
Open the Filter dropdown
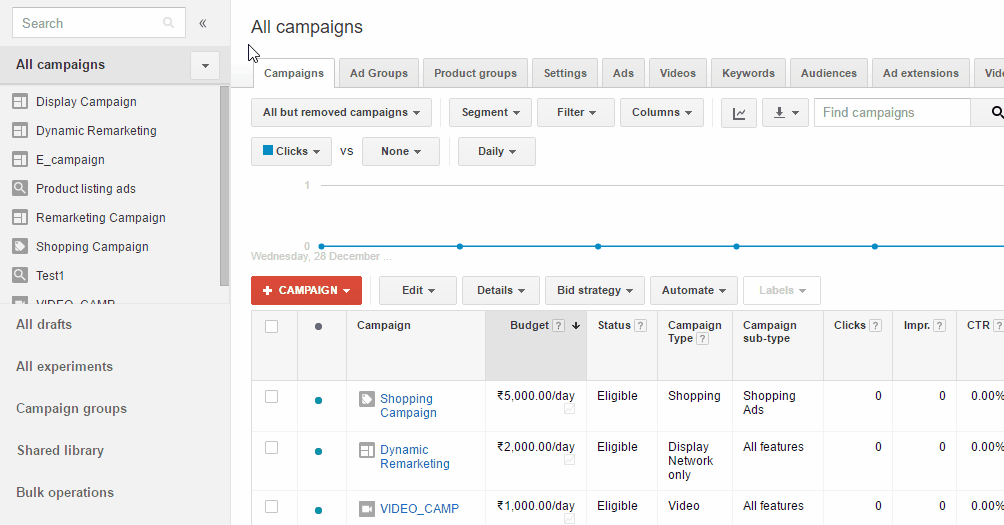point(576,113)
